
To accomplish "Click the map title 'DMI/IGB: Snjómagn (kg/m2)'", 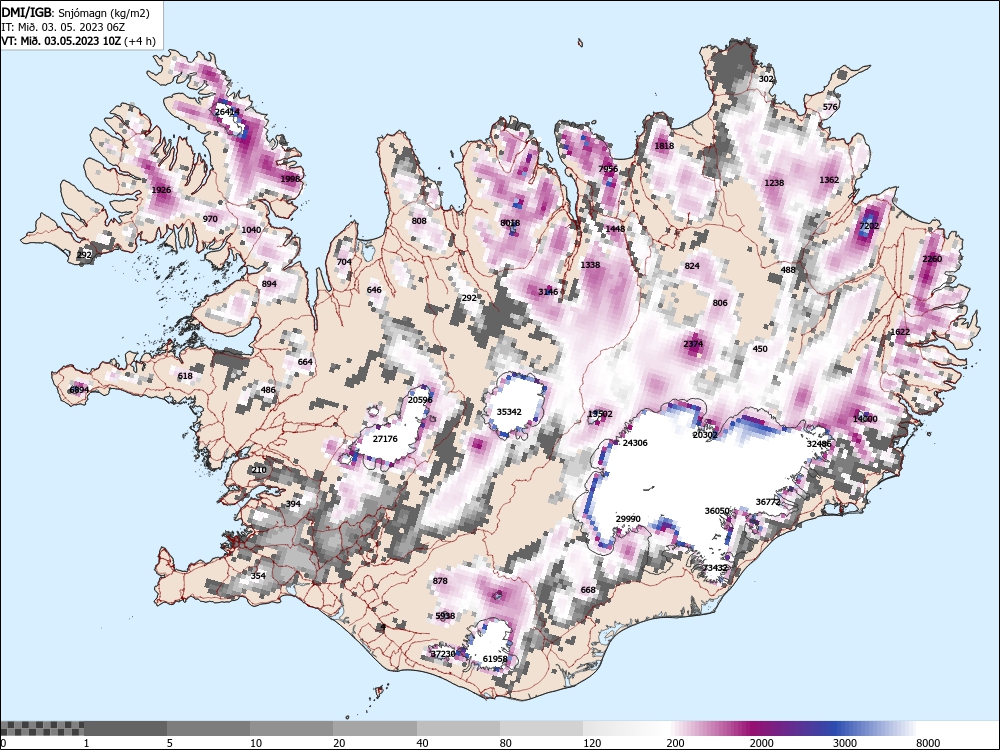I will 76,12.
